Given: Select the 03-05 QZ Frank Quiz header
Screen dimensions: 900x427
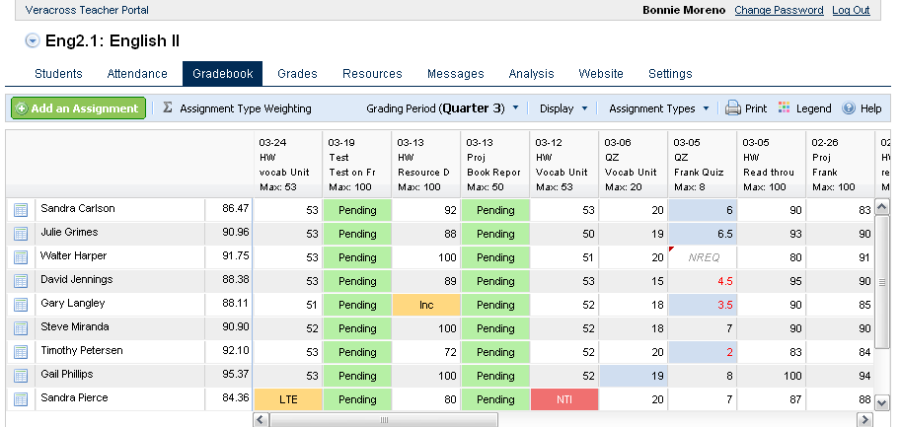Looking at the screenshot, I should (x=702, y=164).
